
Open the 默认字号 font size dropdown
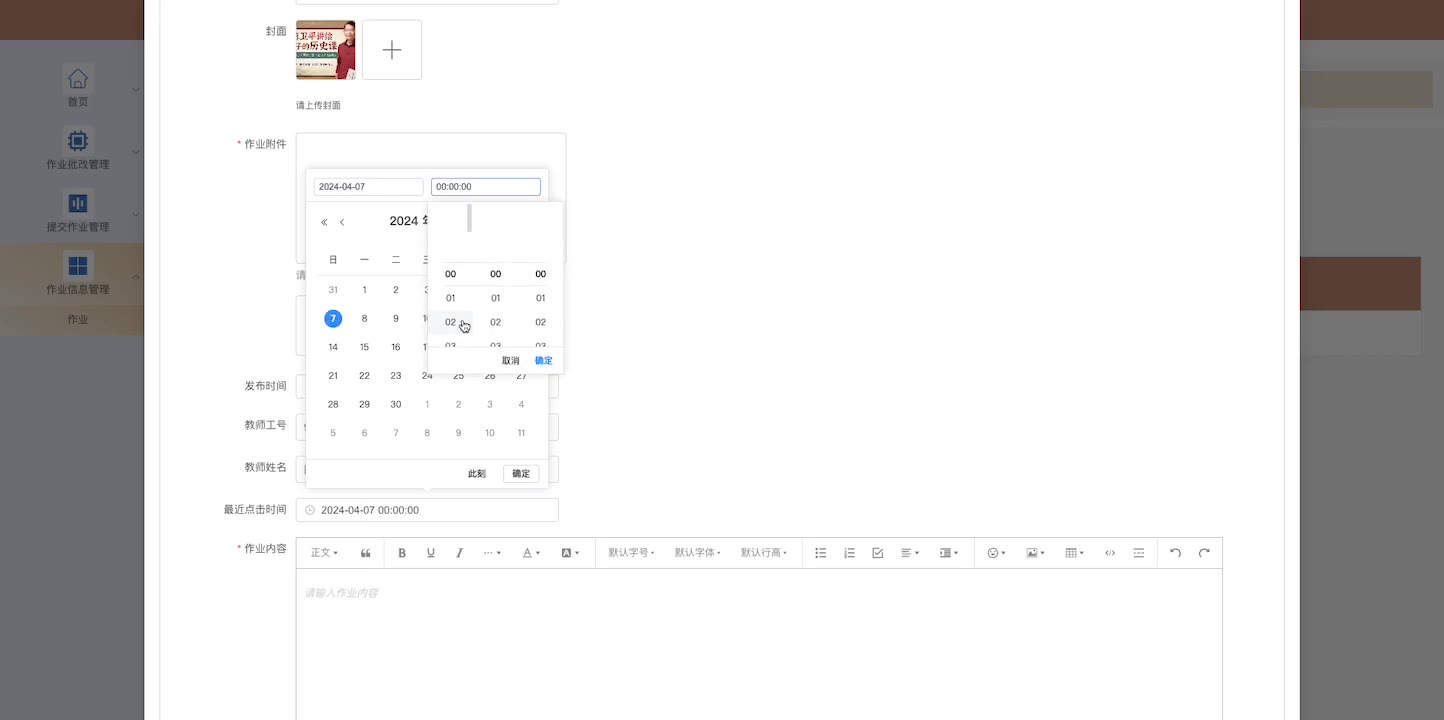631,553
